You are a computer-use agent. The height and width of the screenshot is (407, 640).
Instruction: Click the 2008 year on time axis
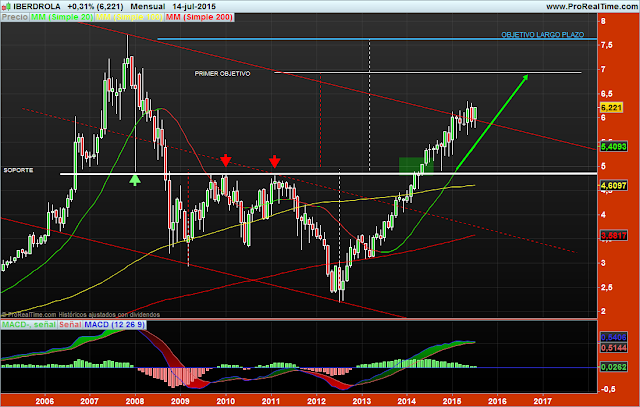135,401
